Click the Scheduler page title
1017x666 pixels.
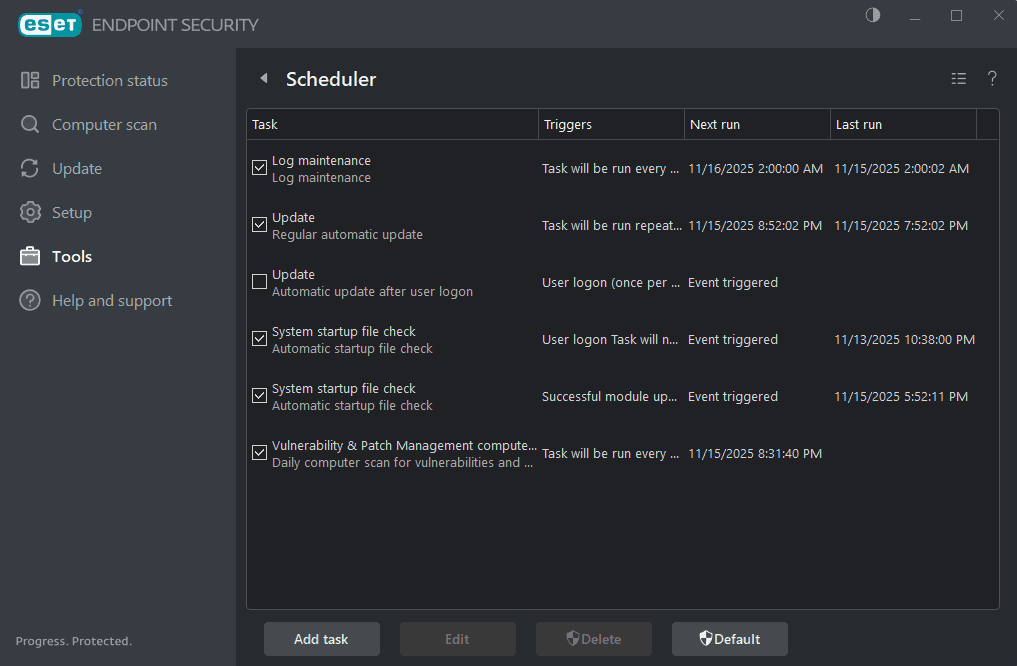[331, 79]
